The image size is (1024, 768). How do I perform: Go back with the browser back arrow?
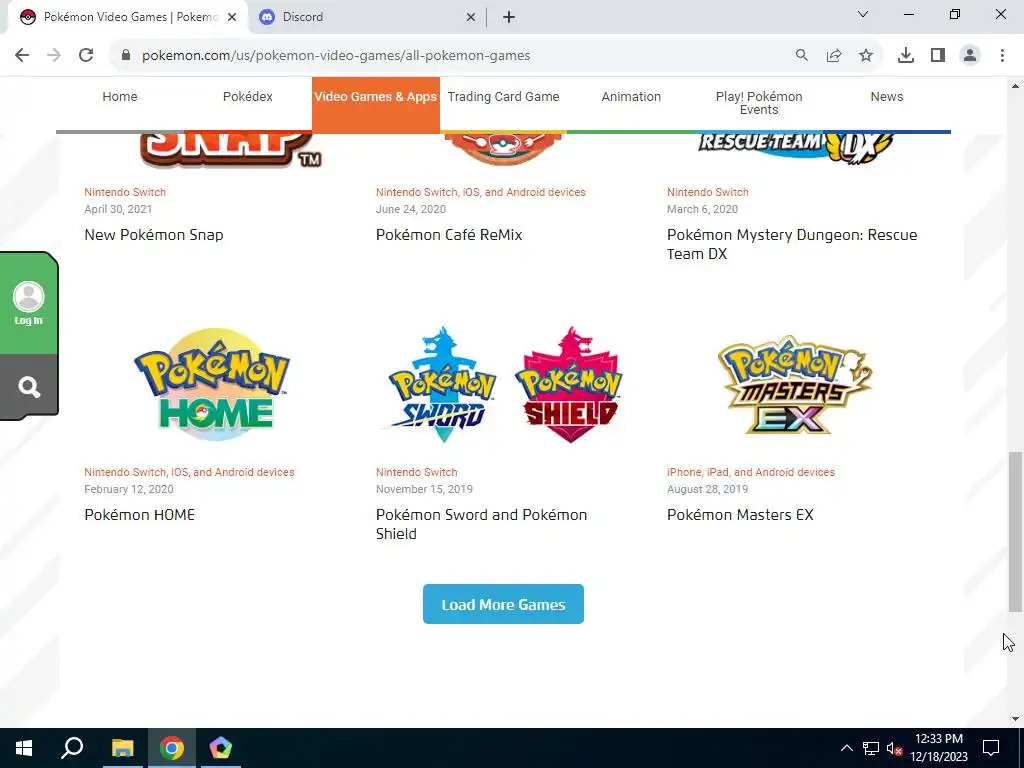22,56
